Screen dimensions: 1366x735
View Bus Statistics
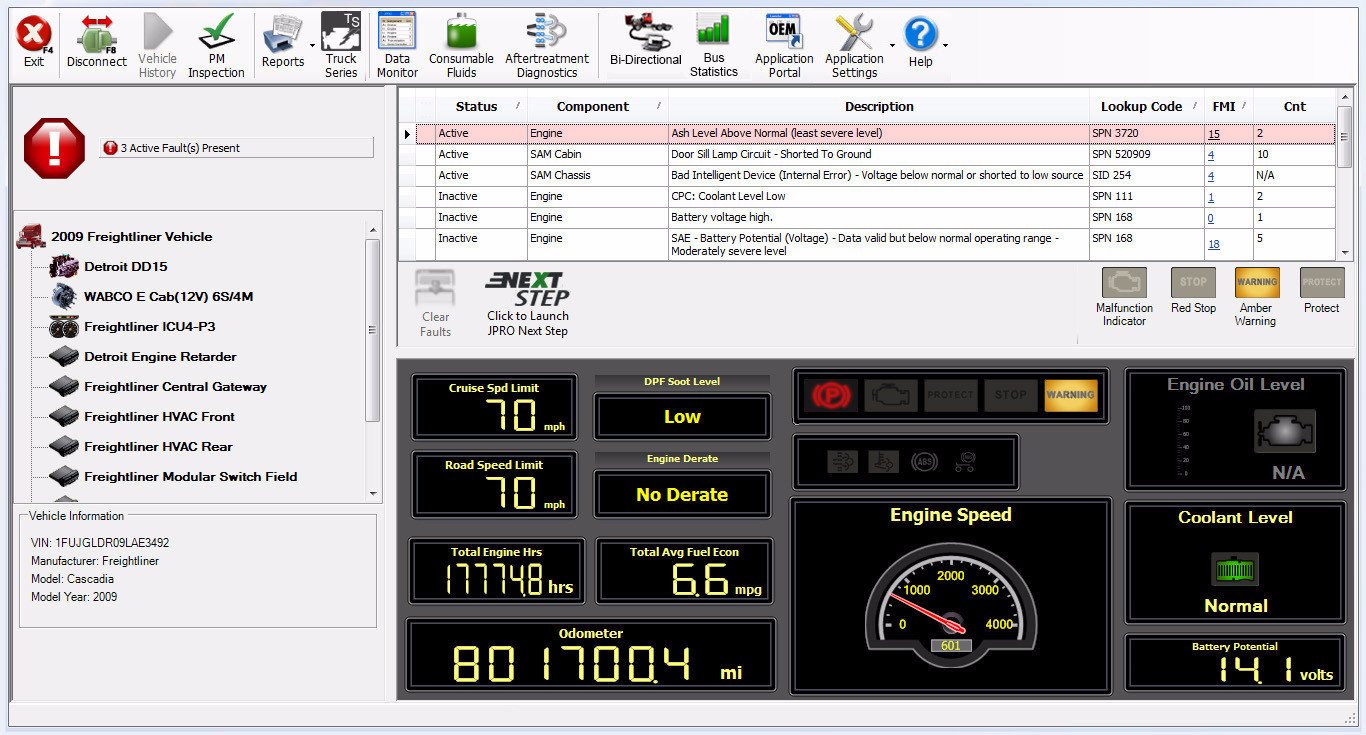714,40
